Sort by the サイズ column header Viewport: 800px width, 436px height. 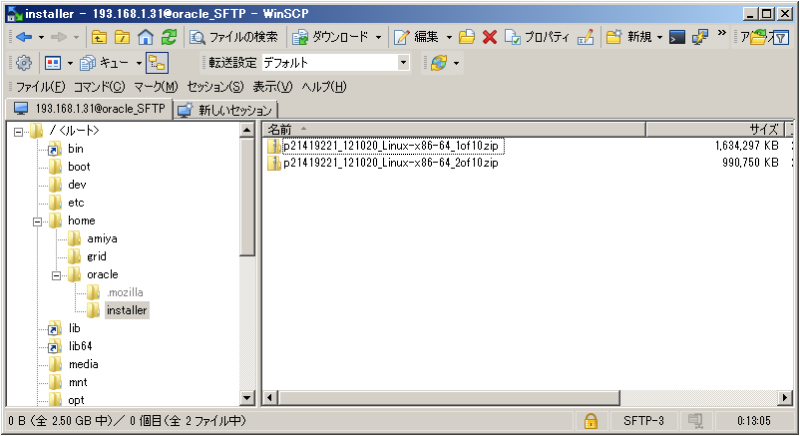point(715,130)
